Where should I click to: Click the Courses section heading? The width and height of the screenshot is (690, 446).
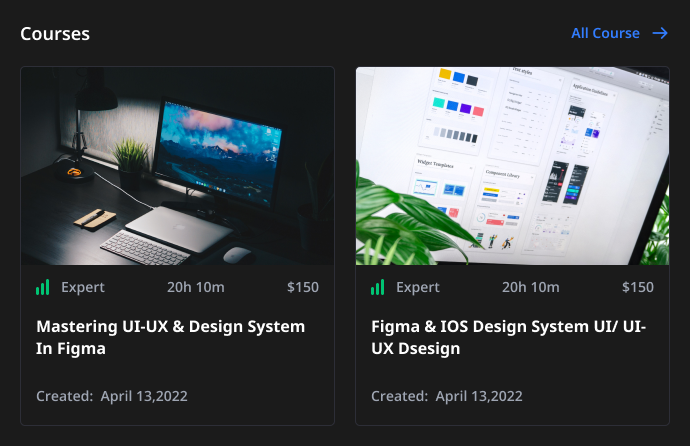[55, 34]
